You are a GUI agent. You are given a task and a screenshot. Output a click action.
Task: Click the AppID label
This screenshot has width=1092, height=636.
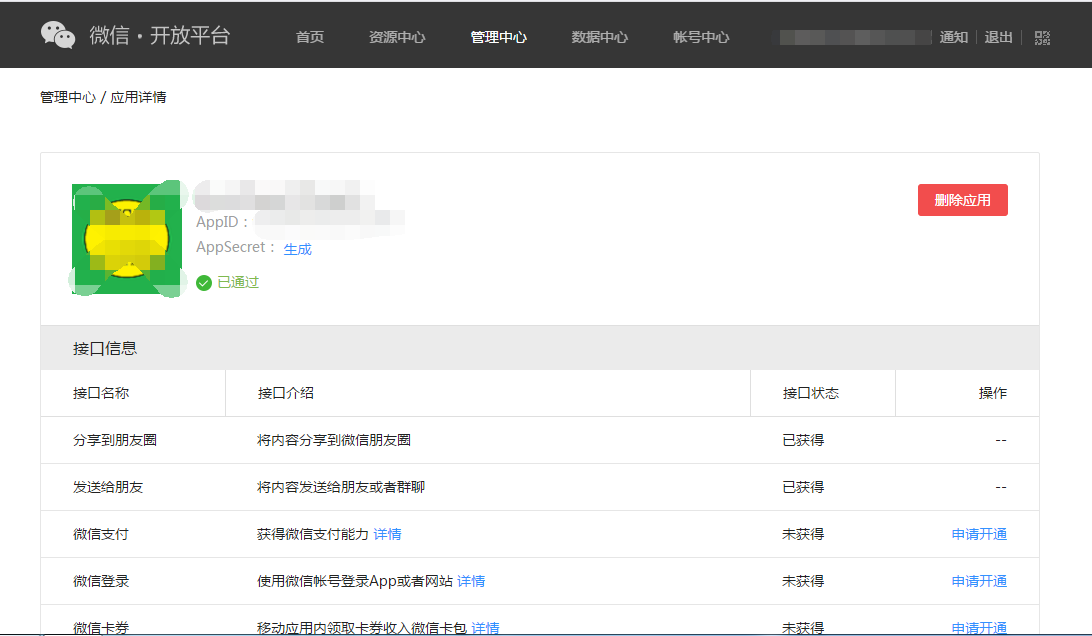coord(222,222)
